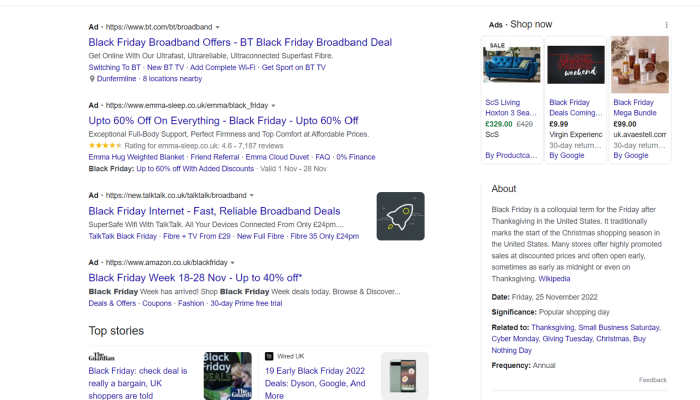Open Black Friday Week 18-28 Nov headline

[195, 278]
